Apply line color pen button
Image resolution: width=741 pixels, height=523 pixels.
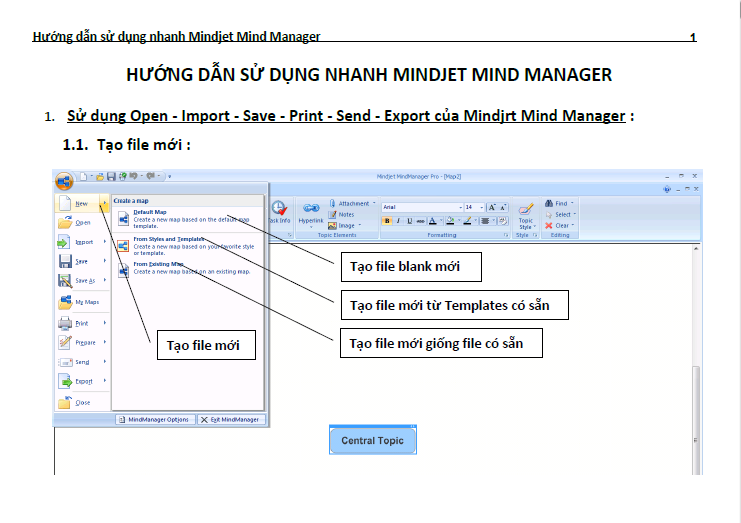[x=467, y=221]
